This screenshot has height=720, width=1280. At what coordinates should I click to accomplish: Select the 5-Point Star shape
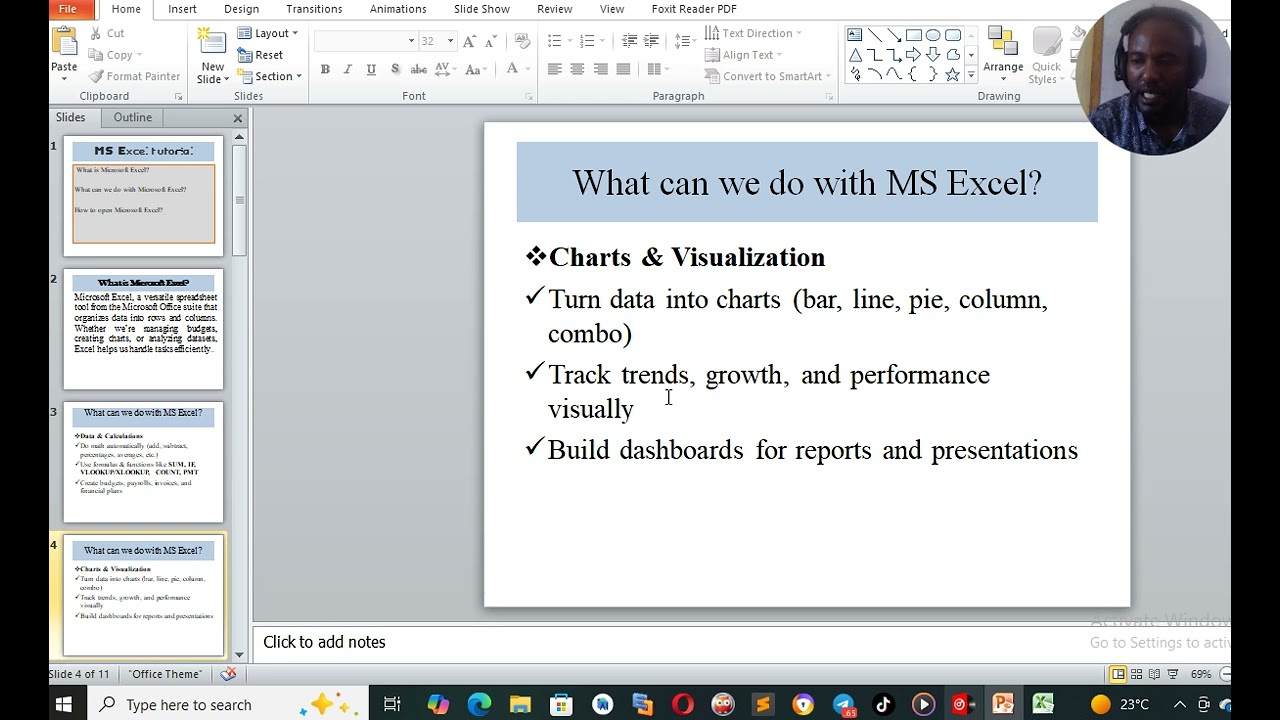(x=953, y=75)
